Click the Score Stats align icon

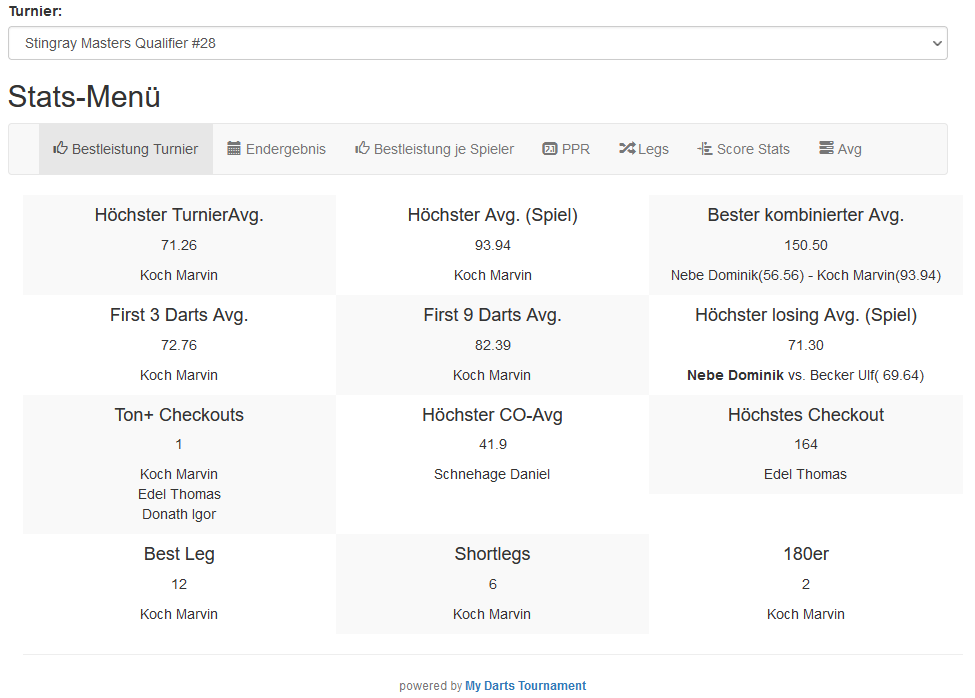coord(705,149)
